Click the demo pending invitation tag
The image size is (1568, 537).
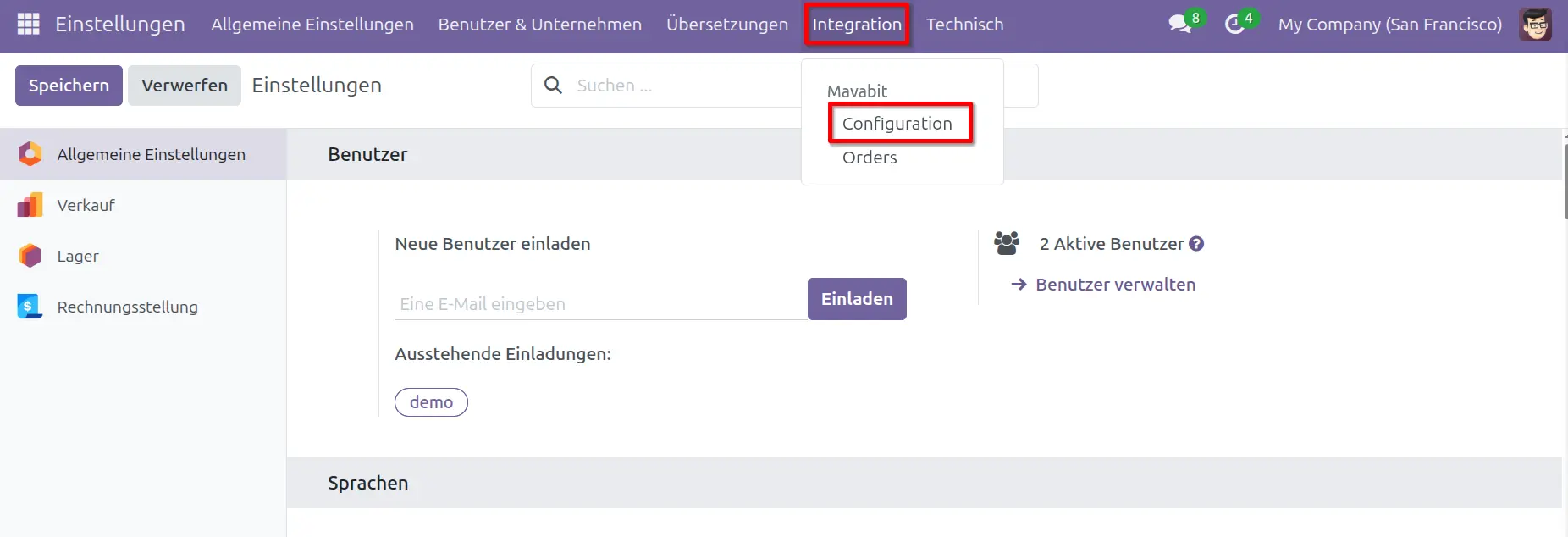[430, 401]
